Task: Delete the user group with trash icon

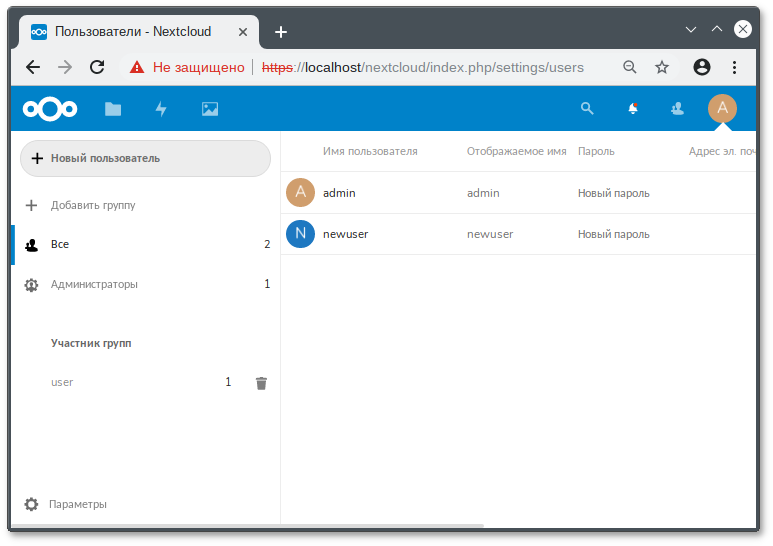Action: click(261, 383)
